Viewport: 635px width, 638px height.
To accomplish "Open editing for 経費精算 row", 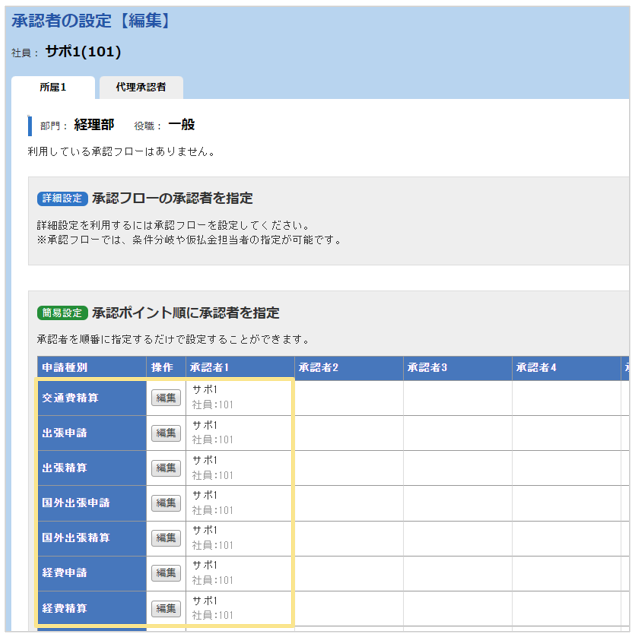I will [166, 608].
